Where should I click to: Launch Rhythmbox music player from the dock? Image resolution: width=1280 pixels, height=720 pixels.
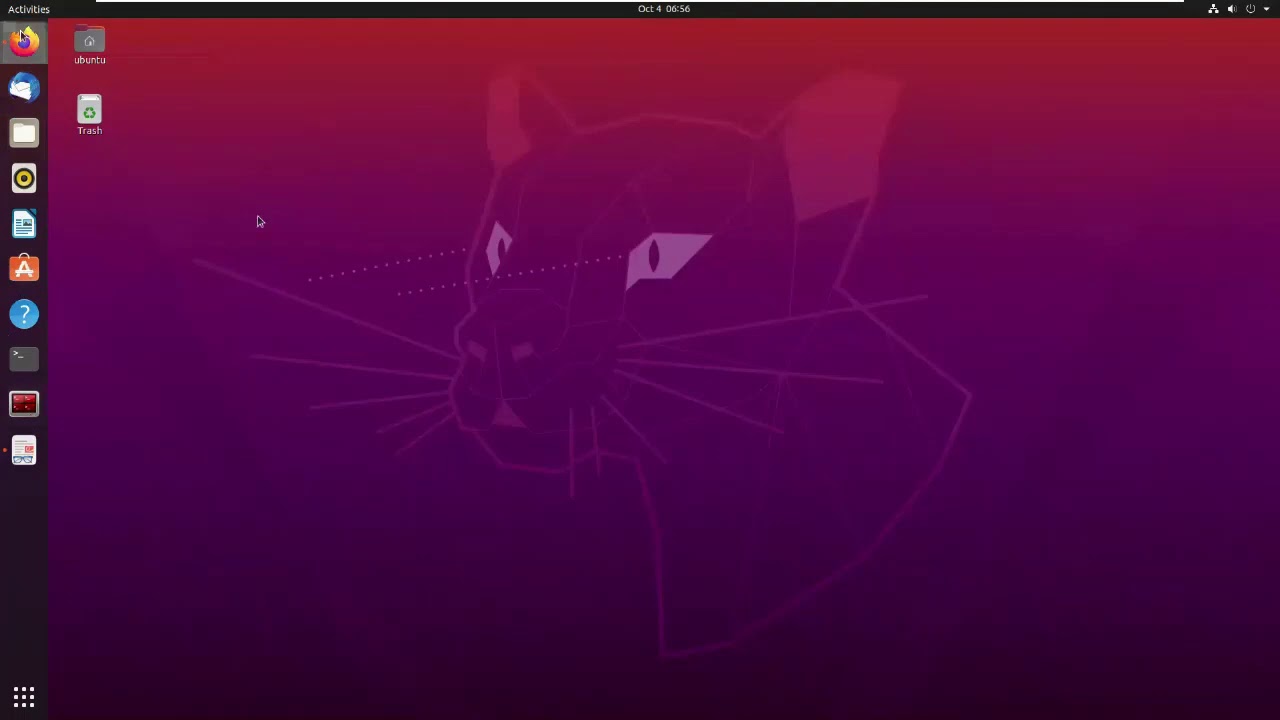point(24,178)
